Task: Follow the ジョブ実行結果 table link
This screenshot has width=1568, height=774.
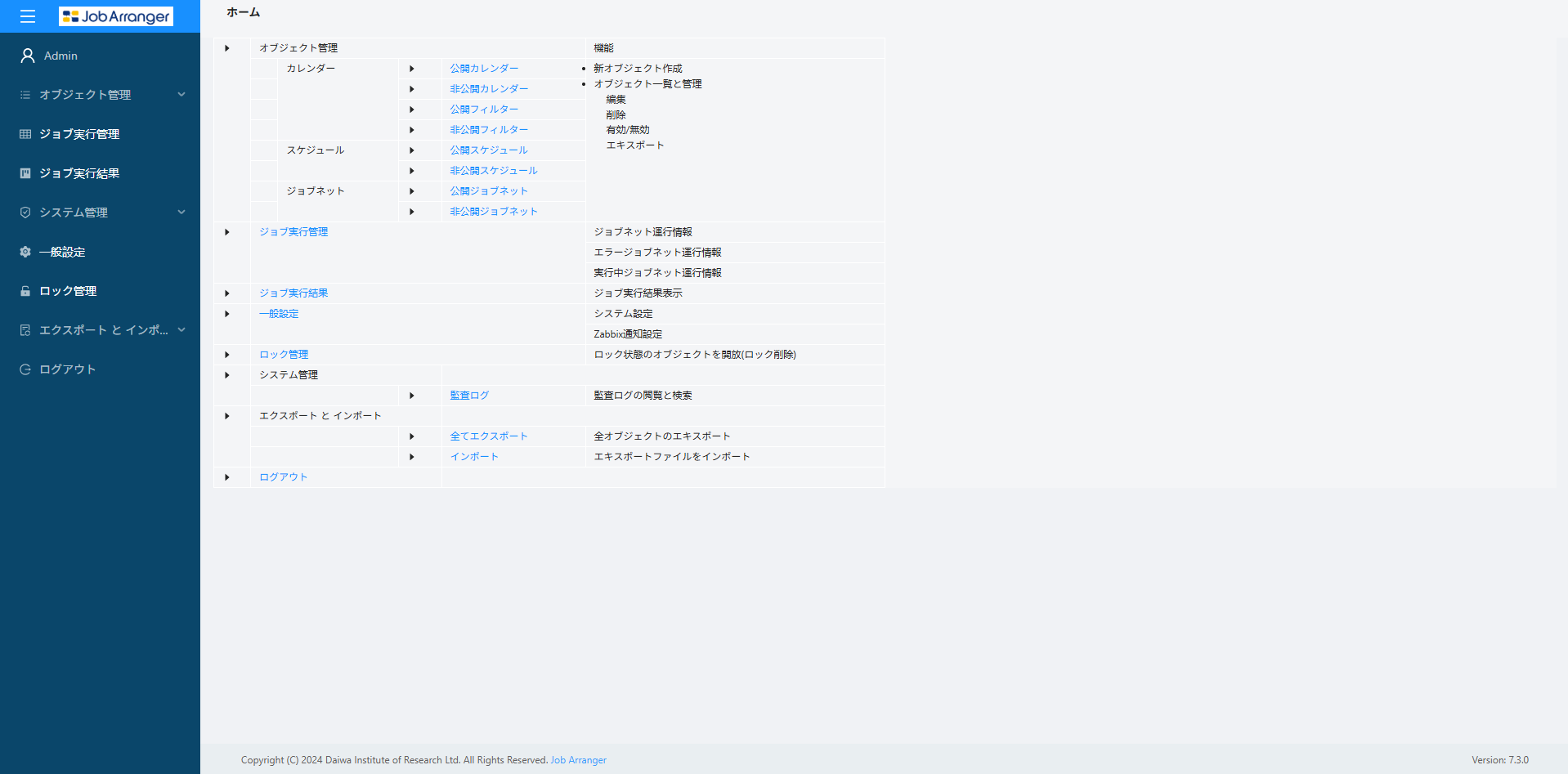Action: coord(293,293)
